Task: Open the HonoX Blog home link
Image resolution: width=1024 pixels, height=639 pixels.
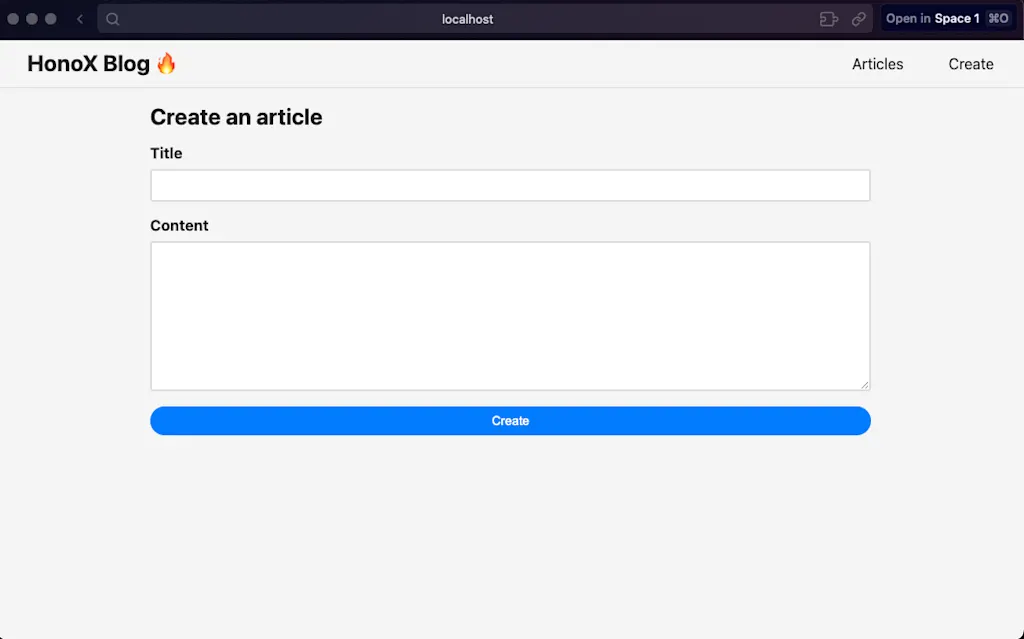Action: [102, 63]
